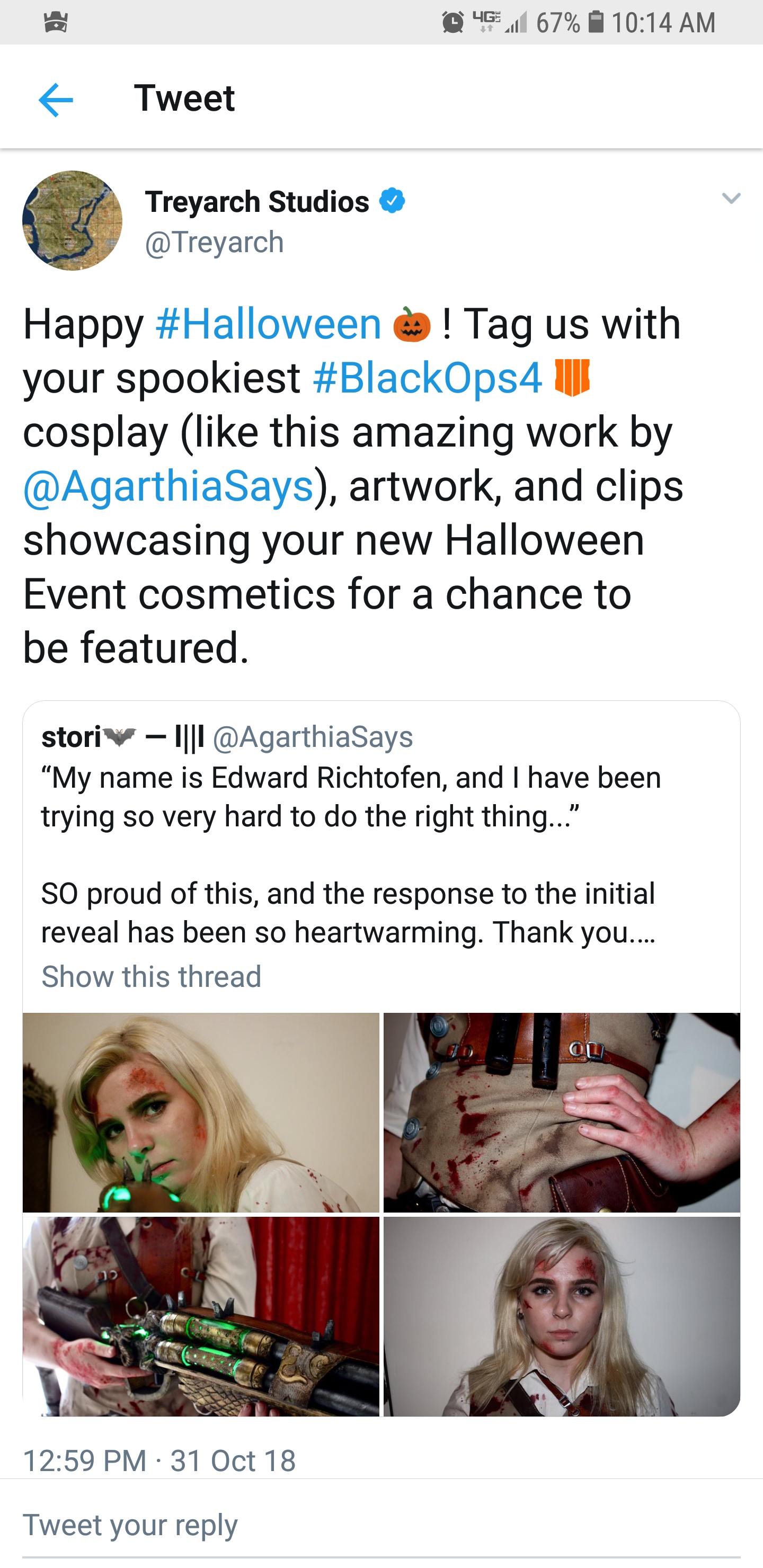Open the green-lit face cosplay photo
This screenshot has width=763, height=1568.
201,1112
